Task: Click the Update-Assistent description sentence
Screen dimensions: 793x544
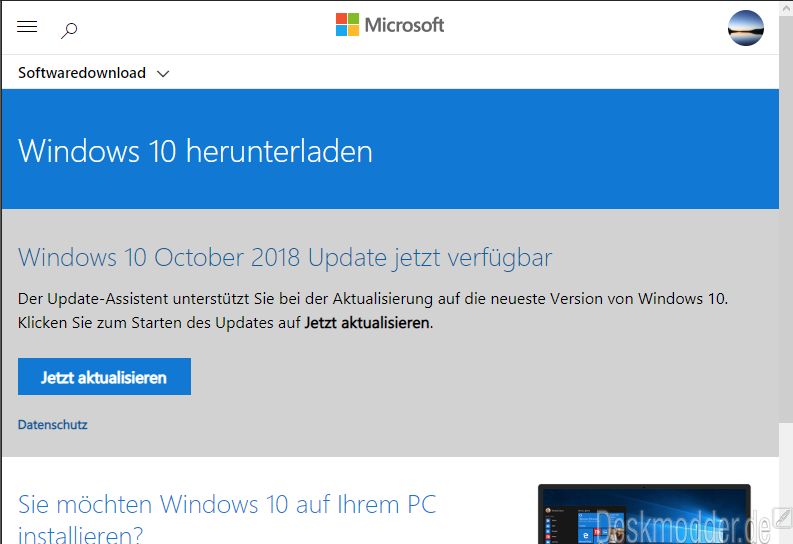Action: tap(373, 299)
